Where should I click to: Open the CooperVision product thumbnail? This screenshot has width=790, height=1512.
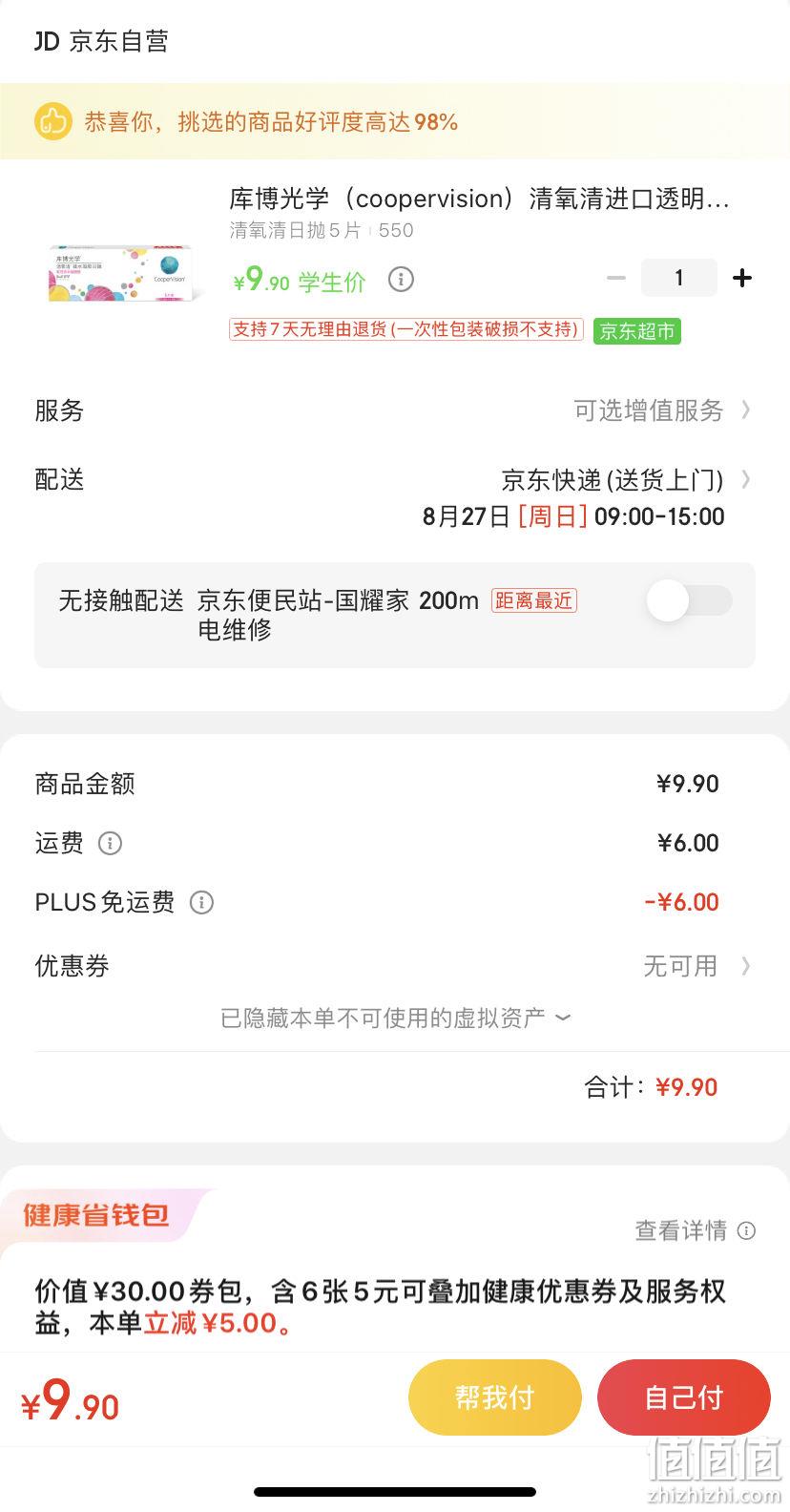(x=121, y=273)
